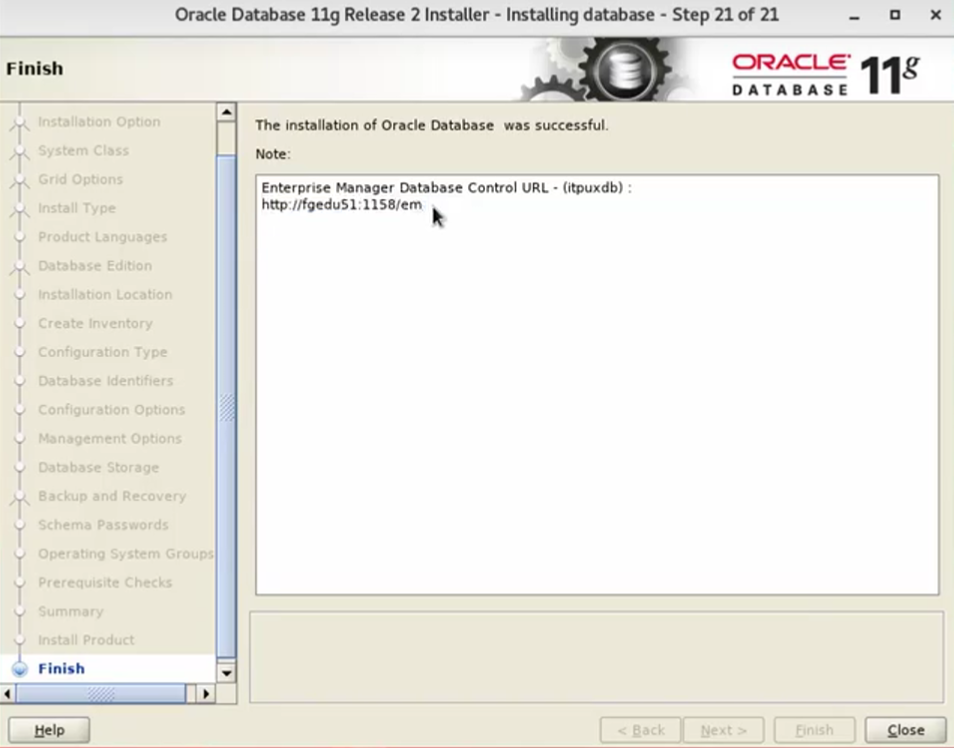Select the Finish step in sidebar
This screenshot has height=748, width=954.
coord(61,668)
